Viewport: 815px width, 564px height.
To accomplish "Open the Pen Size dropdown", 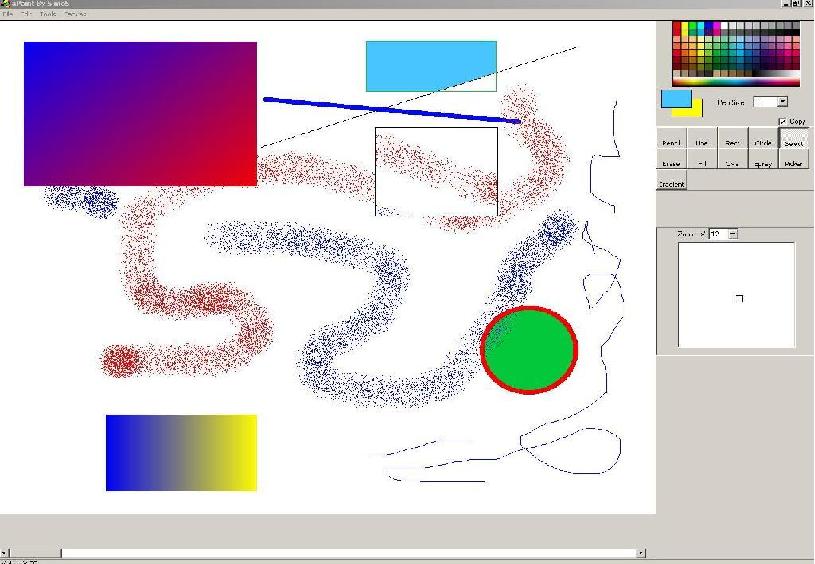I will [782, 102].
